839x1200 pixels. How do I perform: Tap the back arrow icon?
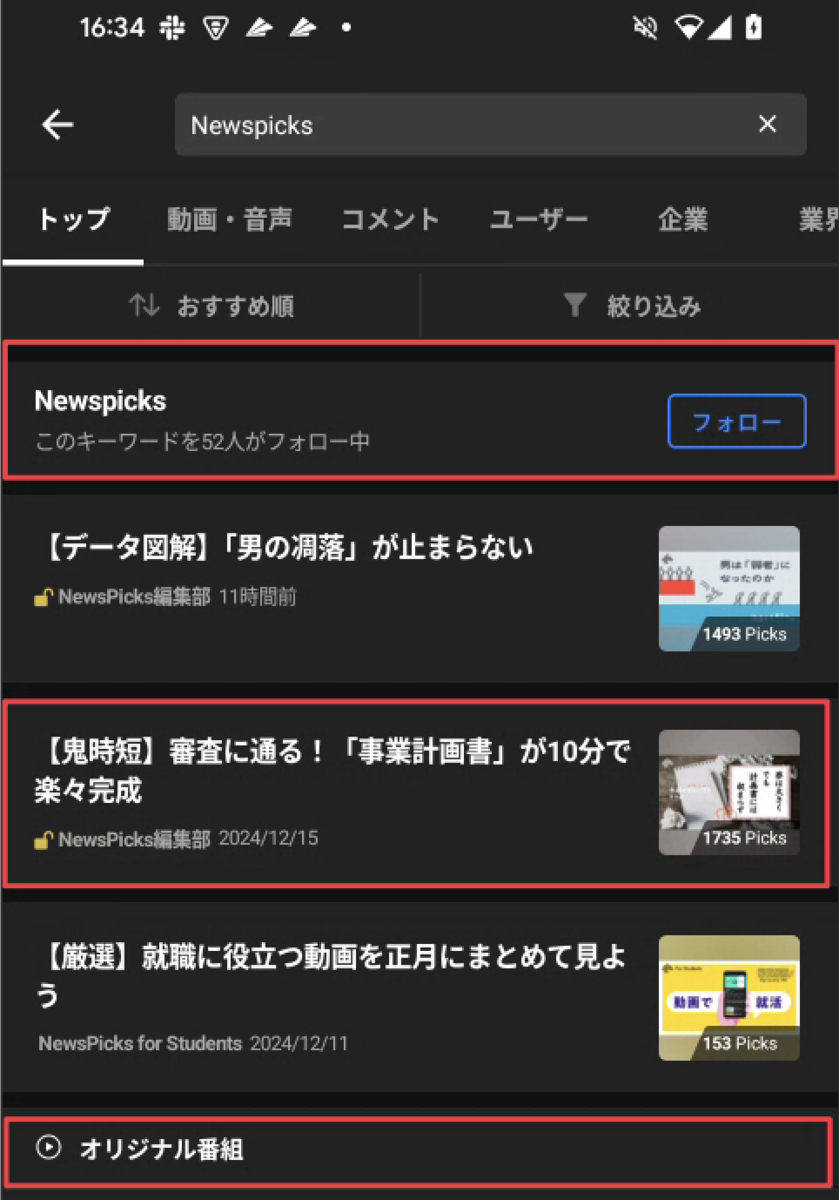pos(58,124)
